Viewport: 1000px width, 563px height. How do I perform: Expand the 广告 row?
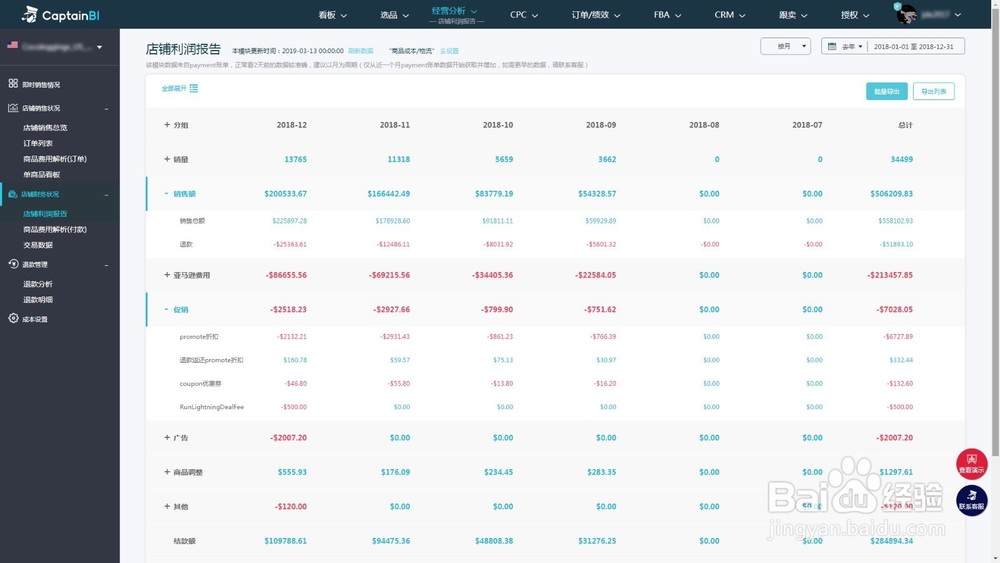click(x=167, y=437)
